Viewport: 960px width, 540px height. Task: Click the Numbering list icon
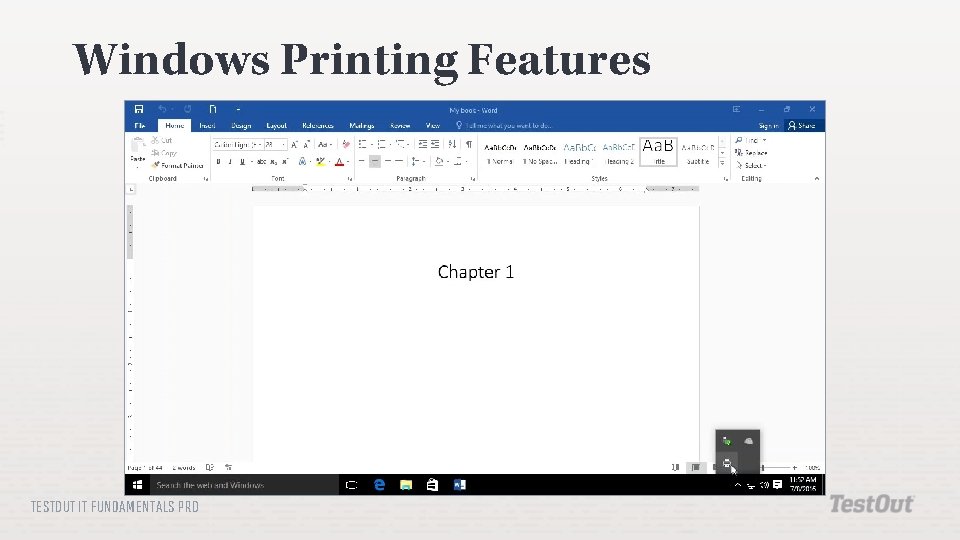coord(381,144)
